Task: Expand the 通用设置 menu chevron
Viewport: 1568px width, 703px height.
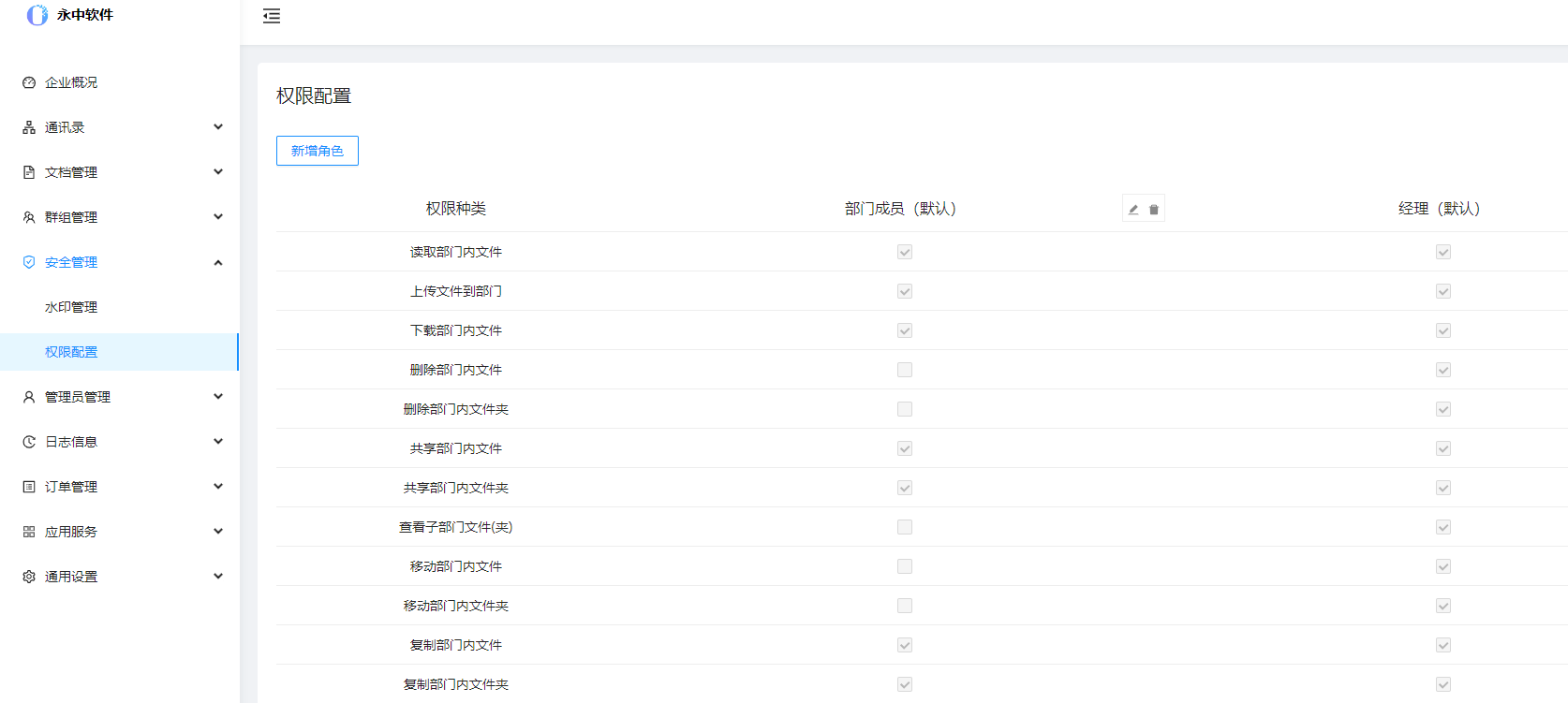Action: 218,577
